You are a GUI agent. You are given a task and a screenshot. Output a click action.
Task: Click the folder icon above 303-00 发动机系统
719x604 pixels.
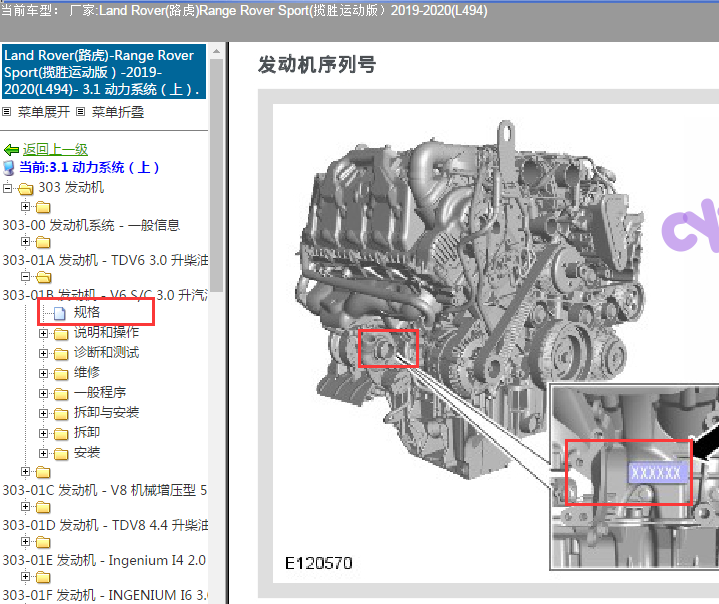click(x=43, y=207)
